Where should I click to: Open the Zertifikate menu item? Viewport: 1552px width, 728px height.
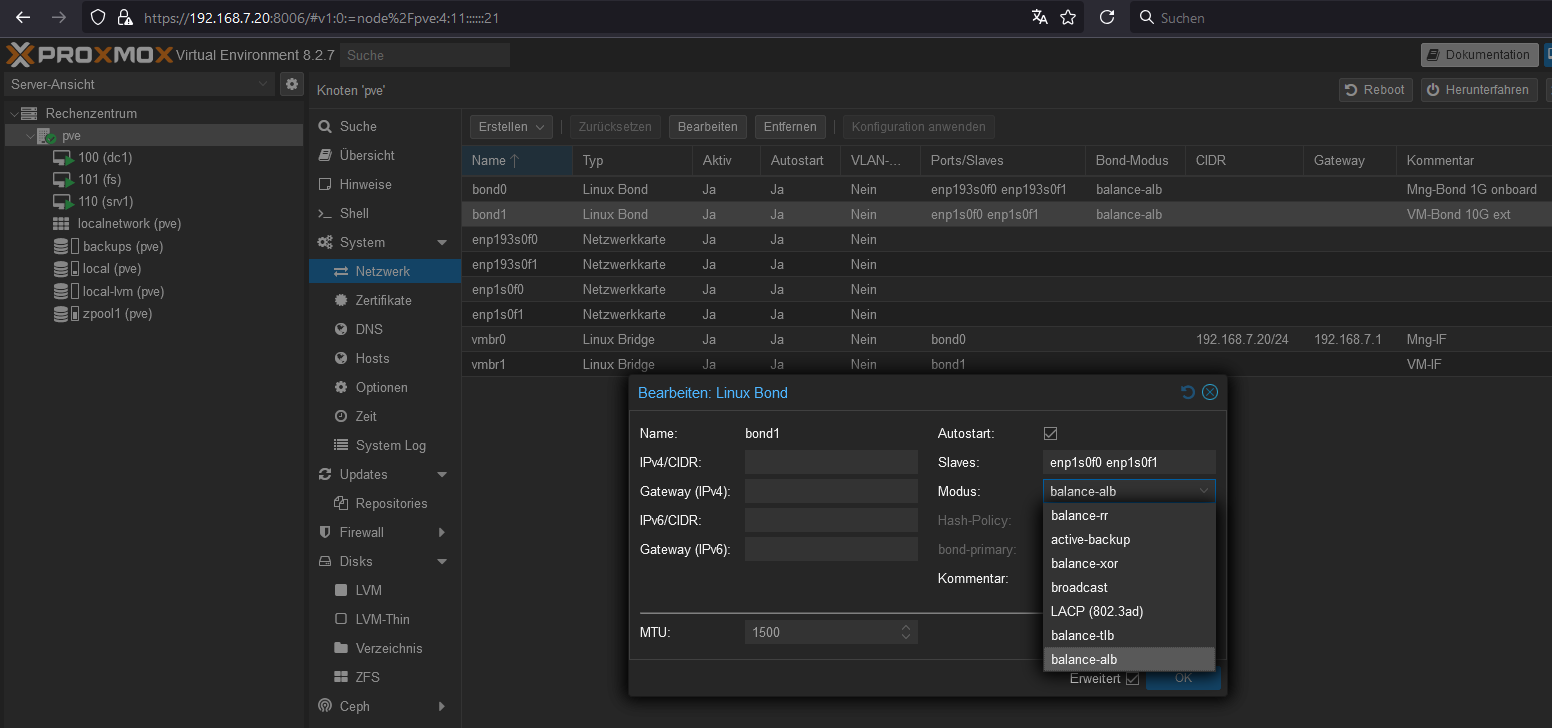[383, 300]
